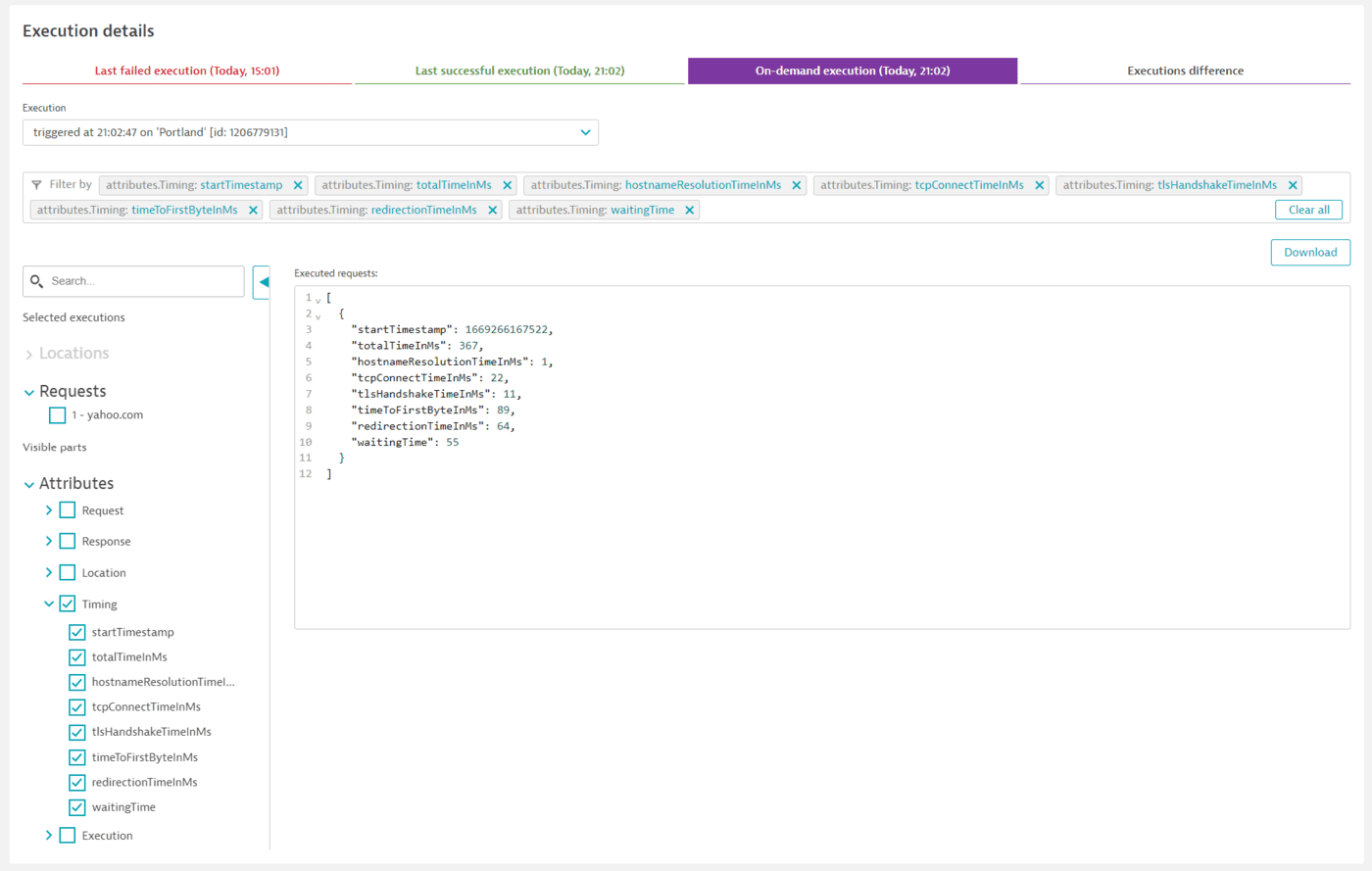The image size is (1372, 871).
Task: Collapse the JSON array on line 1
Action: [x=317, y=297]
